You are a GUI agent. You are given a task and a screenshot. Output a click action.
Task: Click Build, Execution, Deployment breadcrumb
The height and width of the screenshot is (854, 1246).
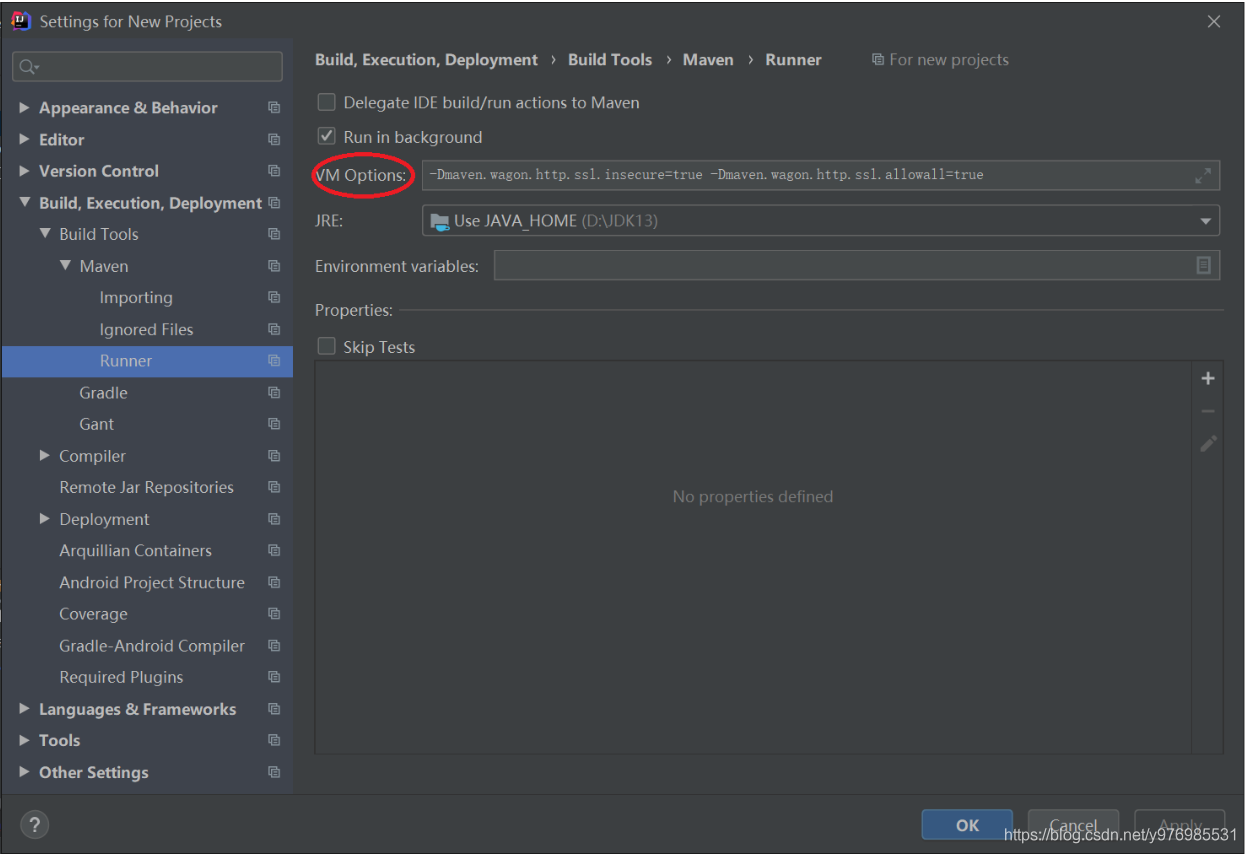426,60
